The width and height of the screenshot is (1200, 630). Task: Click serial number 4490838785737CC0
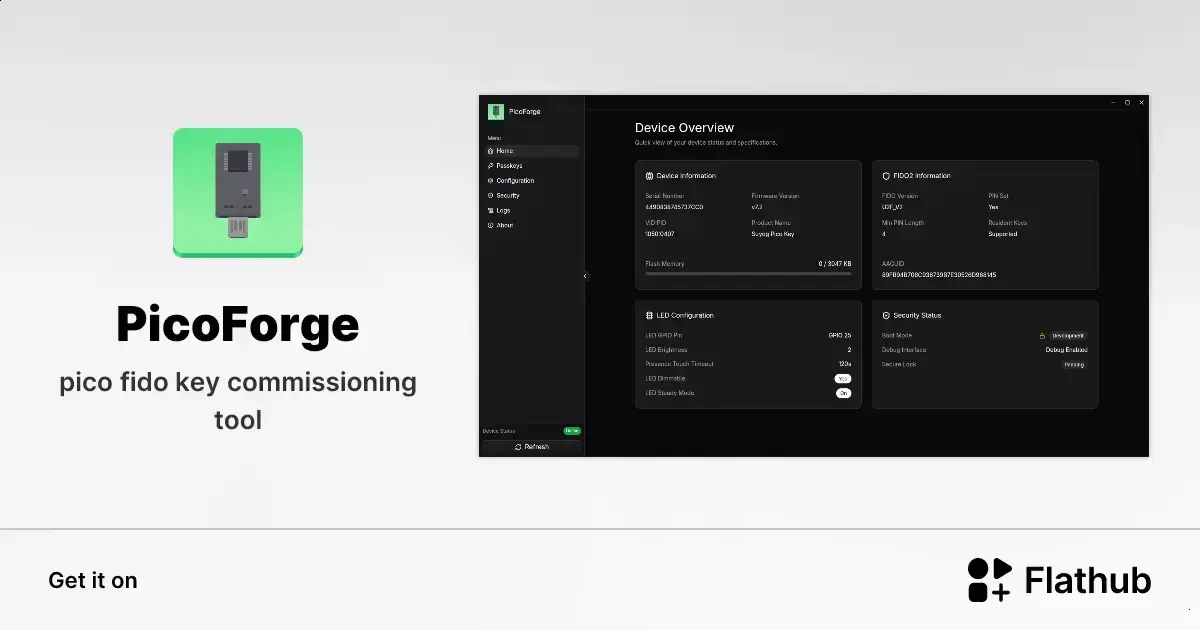tap(675, 207)
